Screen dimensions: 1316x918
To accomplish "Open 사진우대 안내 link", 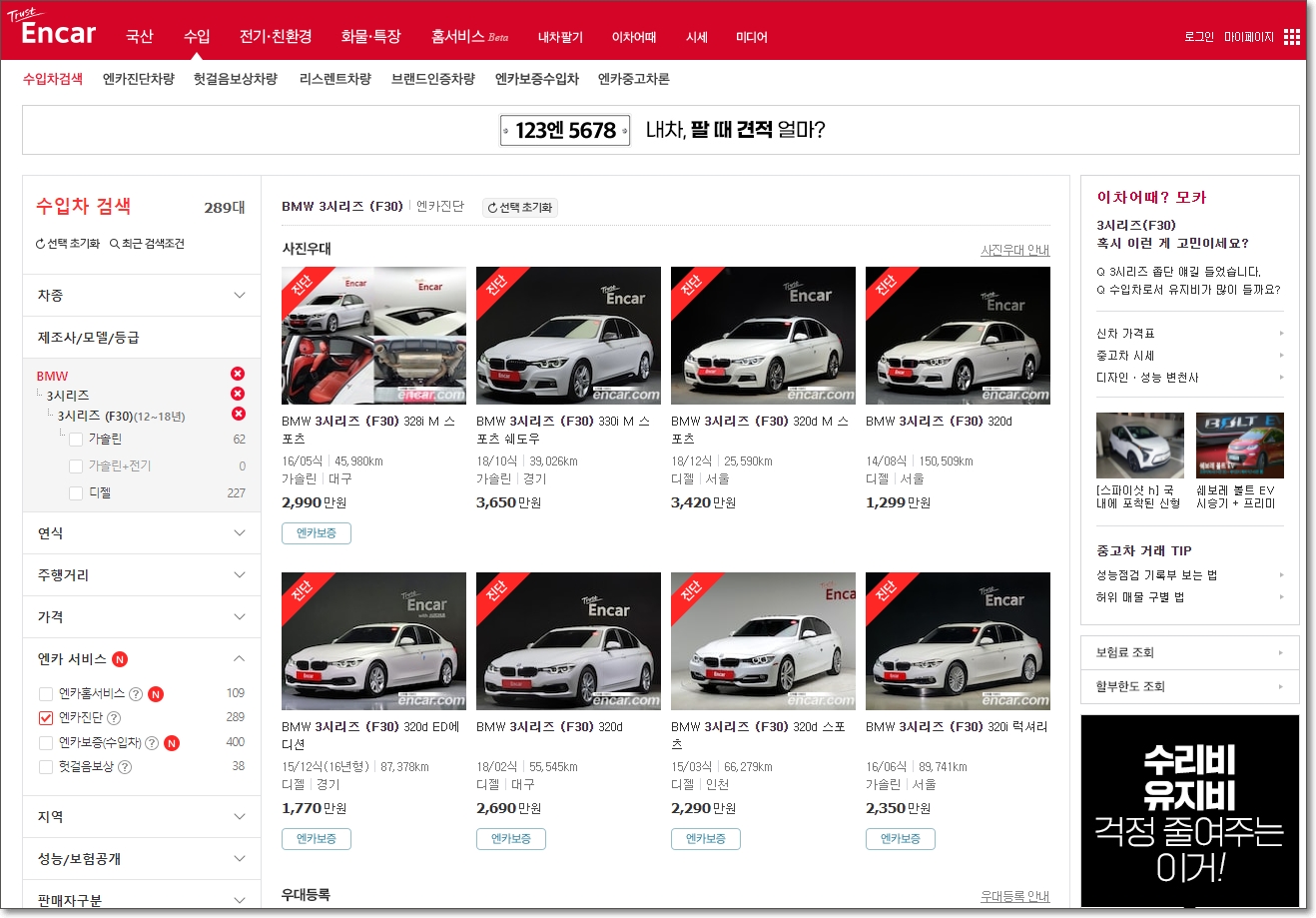I will point(1015,251).
